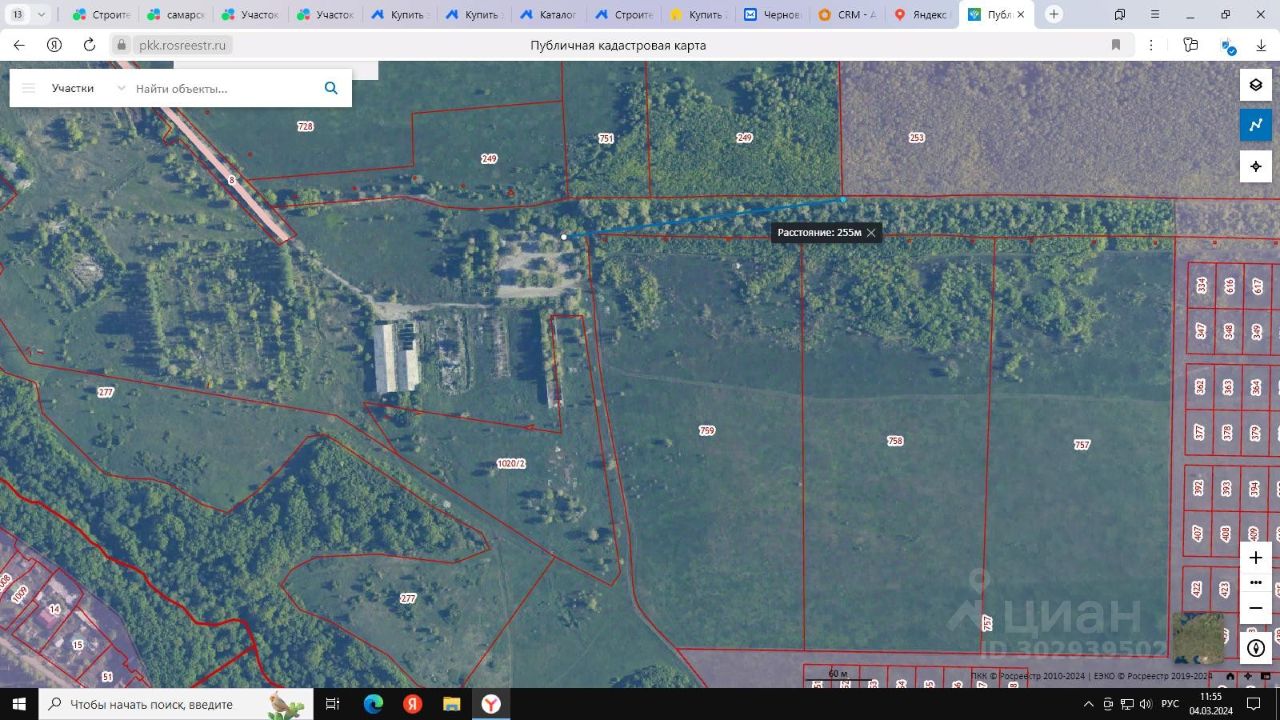Open the volume control in the tray

pos(1146,704)
